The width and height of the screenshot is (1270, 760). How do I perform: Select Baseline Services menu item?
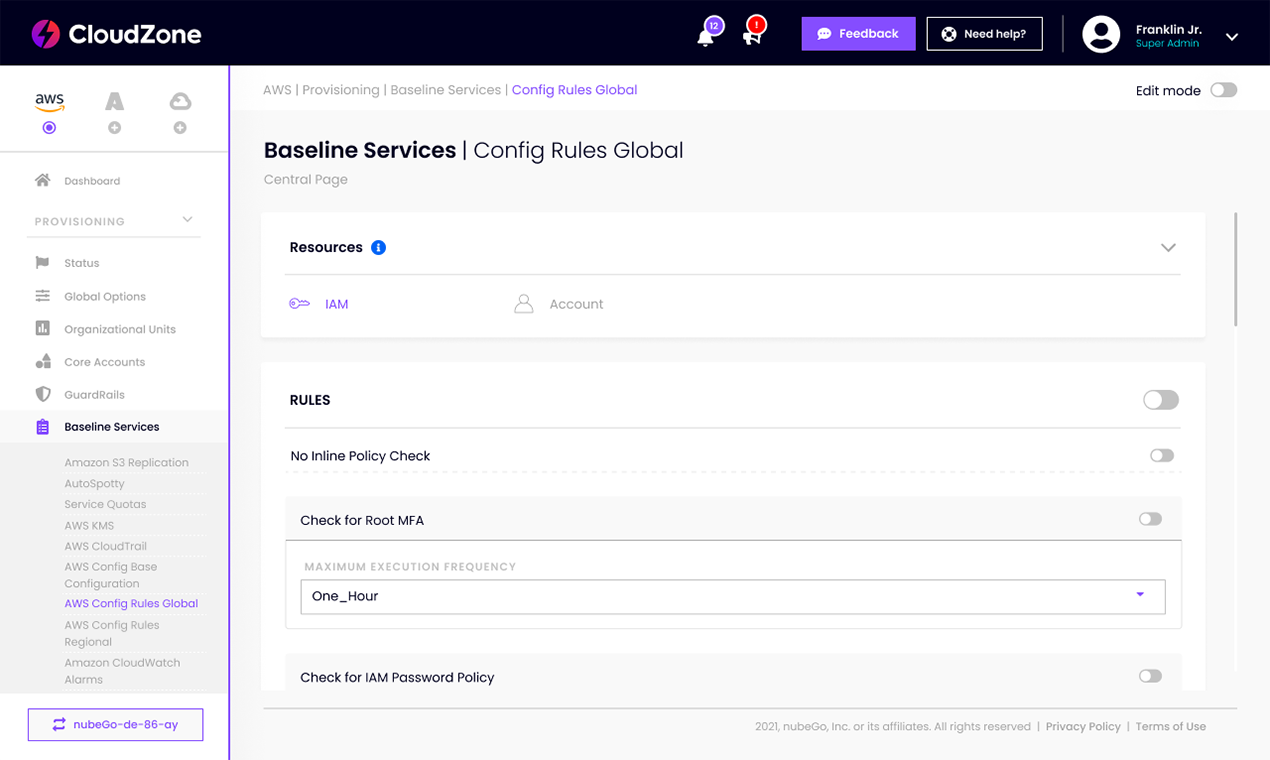tap(112, 427)
